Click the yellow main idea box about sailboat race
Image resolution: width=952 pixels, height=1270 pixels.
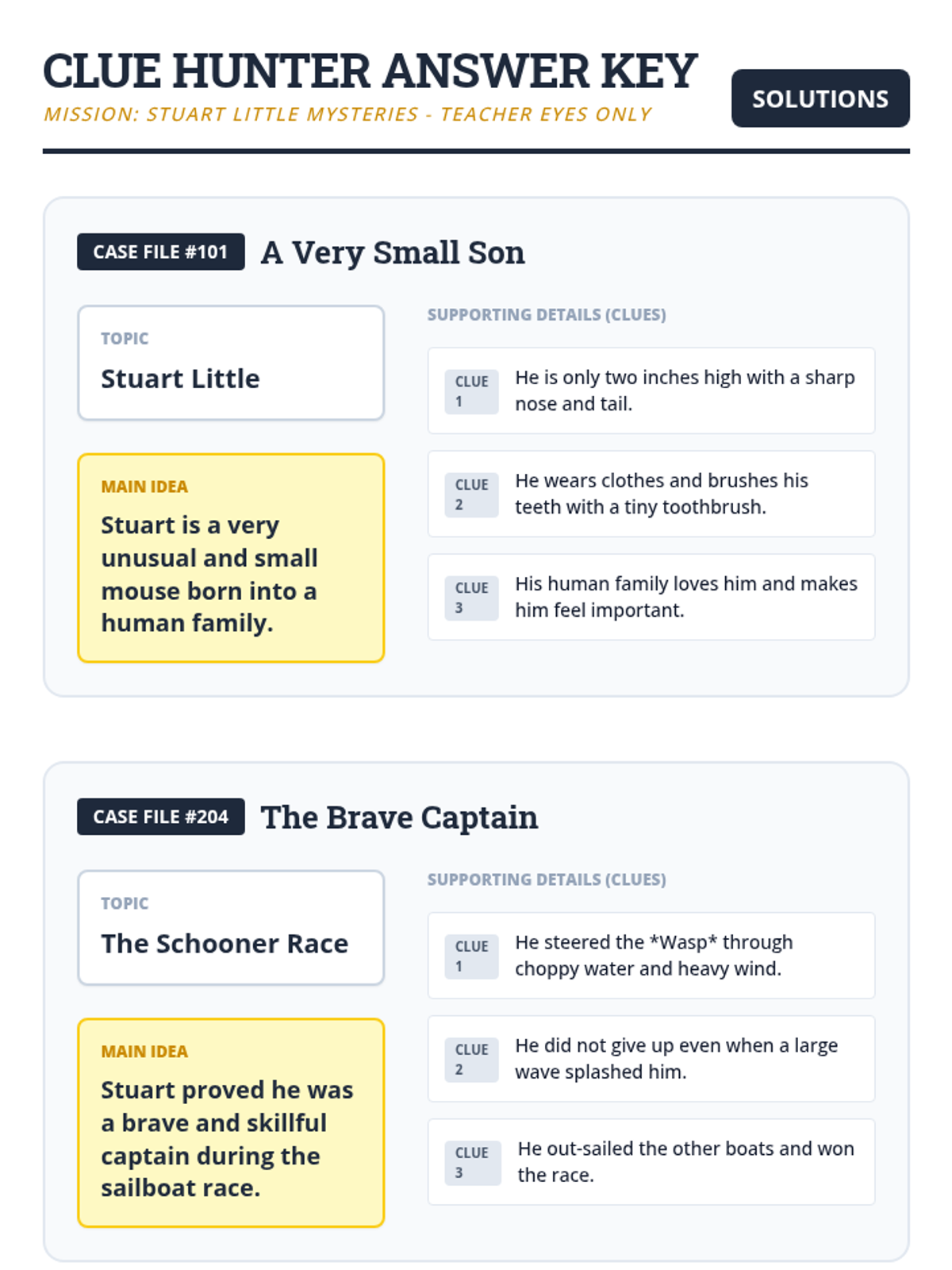[x=231, y=1123]
